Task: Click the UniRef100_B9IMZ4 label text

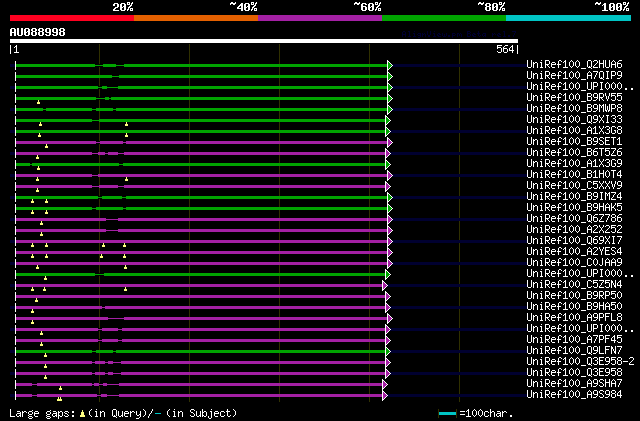Action: point(574,196)
